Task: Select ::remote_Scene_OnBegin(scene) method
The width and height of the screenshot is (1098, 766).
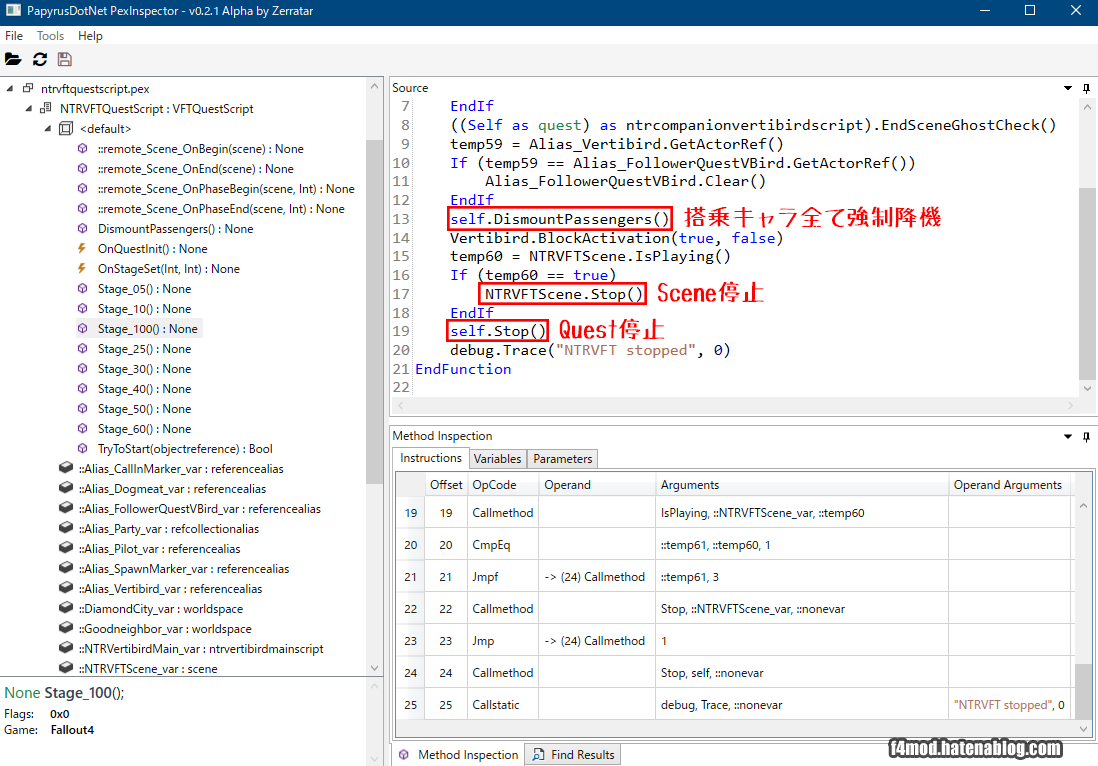Action: point(200,149)
